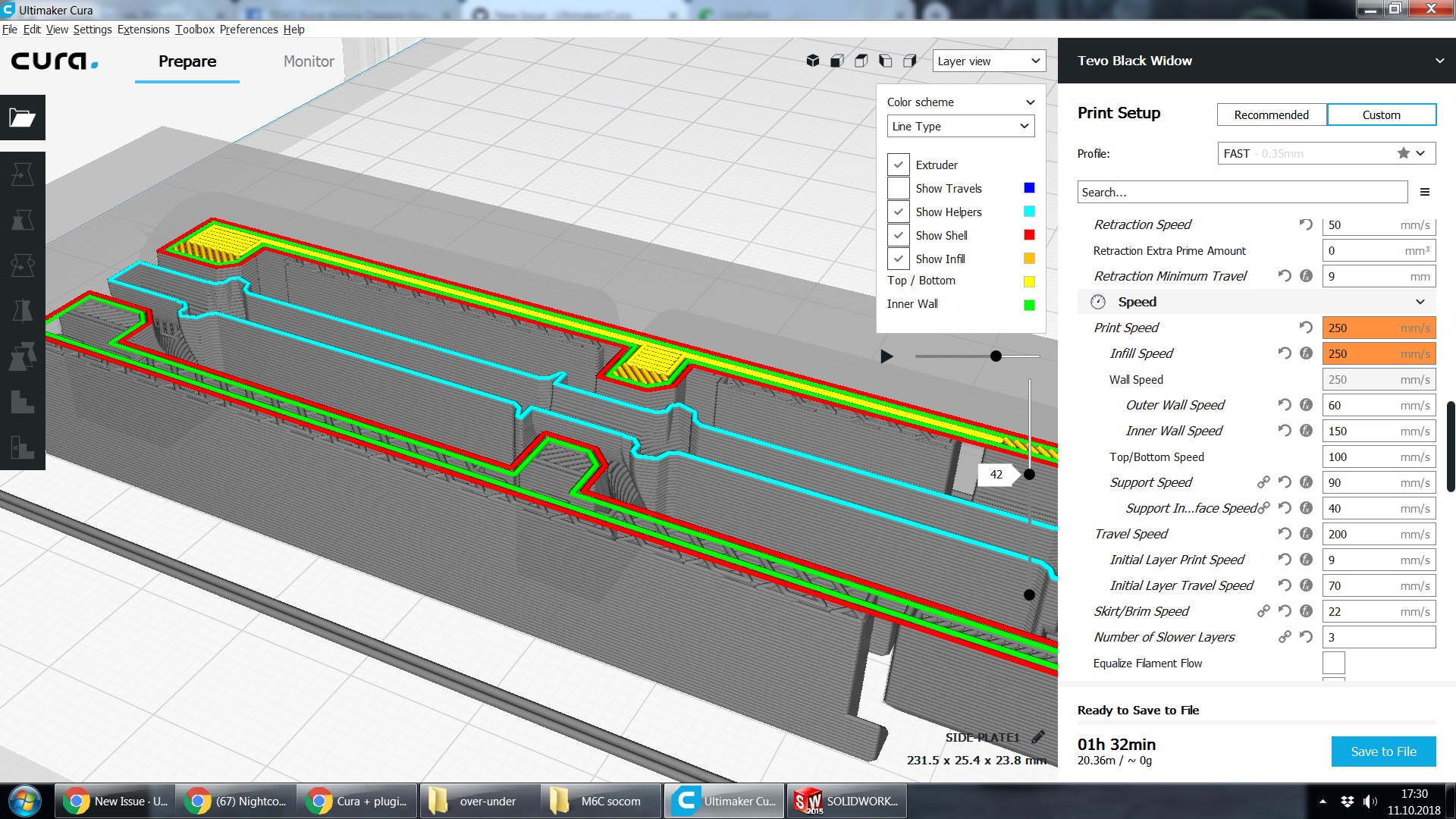
Task: Click the settings Search field
Action: (1242, 192)
